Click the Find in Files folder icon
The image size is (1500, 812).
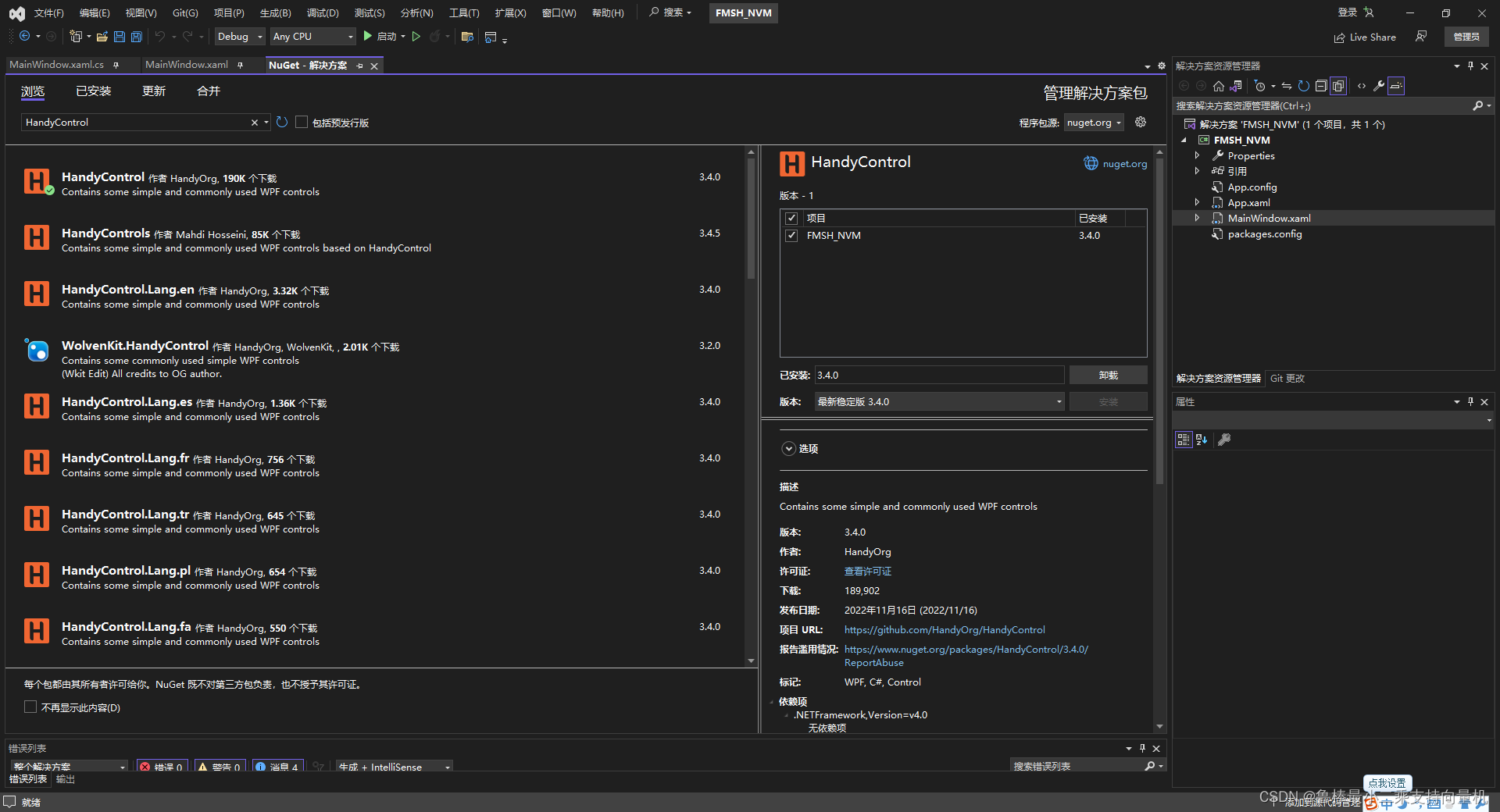point(467,37)
